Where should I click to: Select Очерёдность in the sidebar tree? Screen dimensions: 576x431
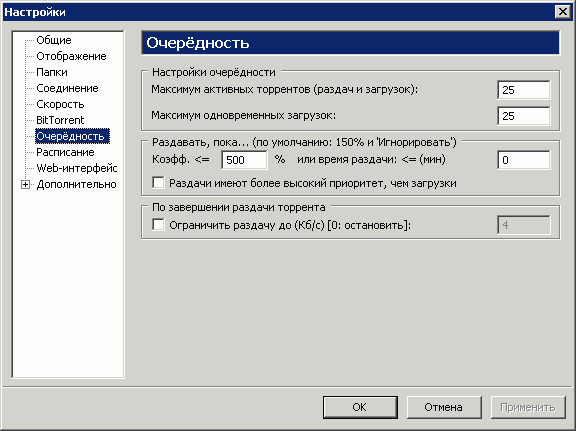pos(72,136)
